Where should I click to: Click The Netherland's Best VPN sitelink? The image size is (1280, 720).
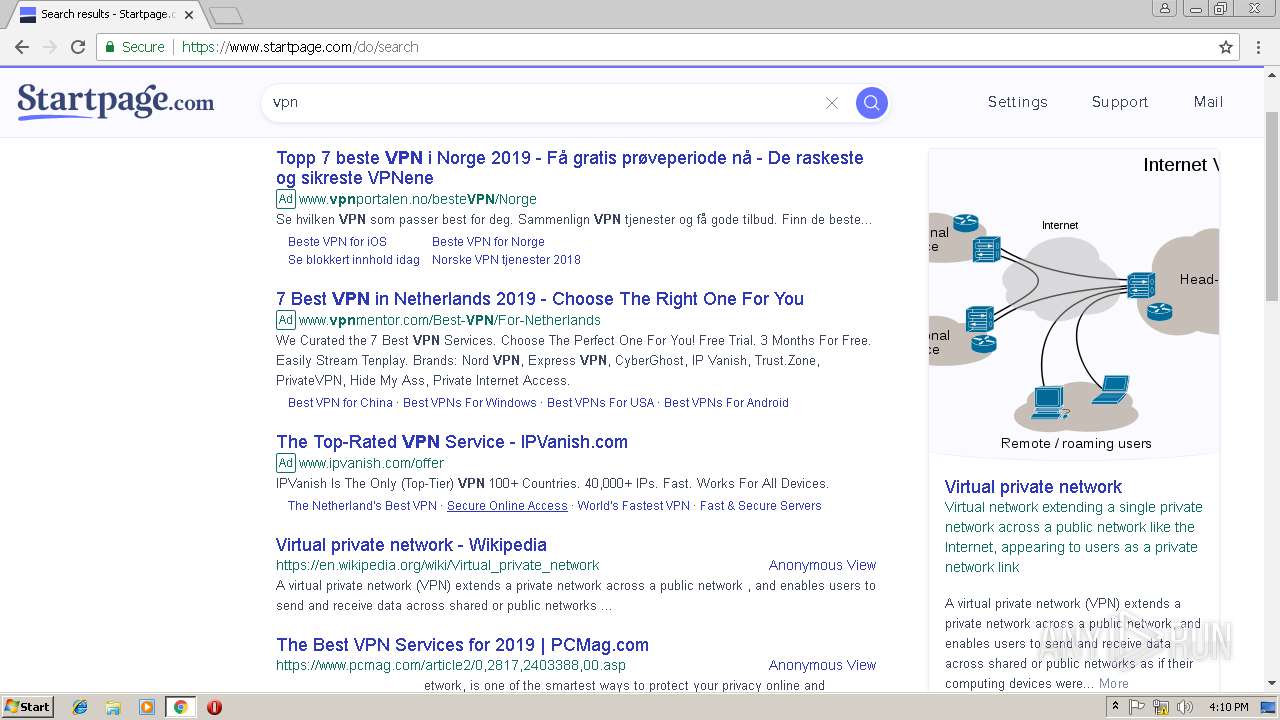pyautogui.click(x=362, y=506)
